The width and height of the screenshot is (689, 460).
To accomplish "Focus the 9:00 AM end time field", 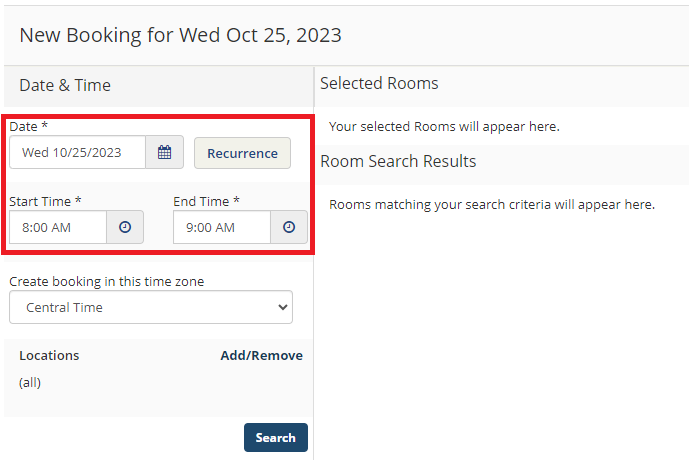I will (222, 227).
